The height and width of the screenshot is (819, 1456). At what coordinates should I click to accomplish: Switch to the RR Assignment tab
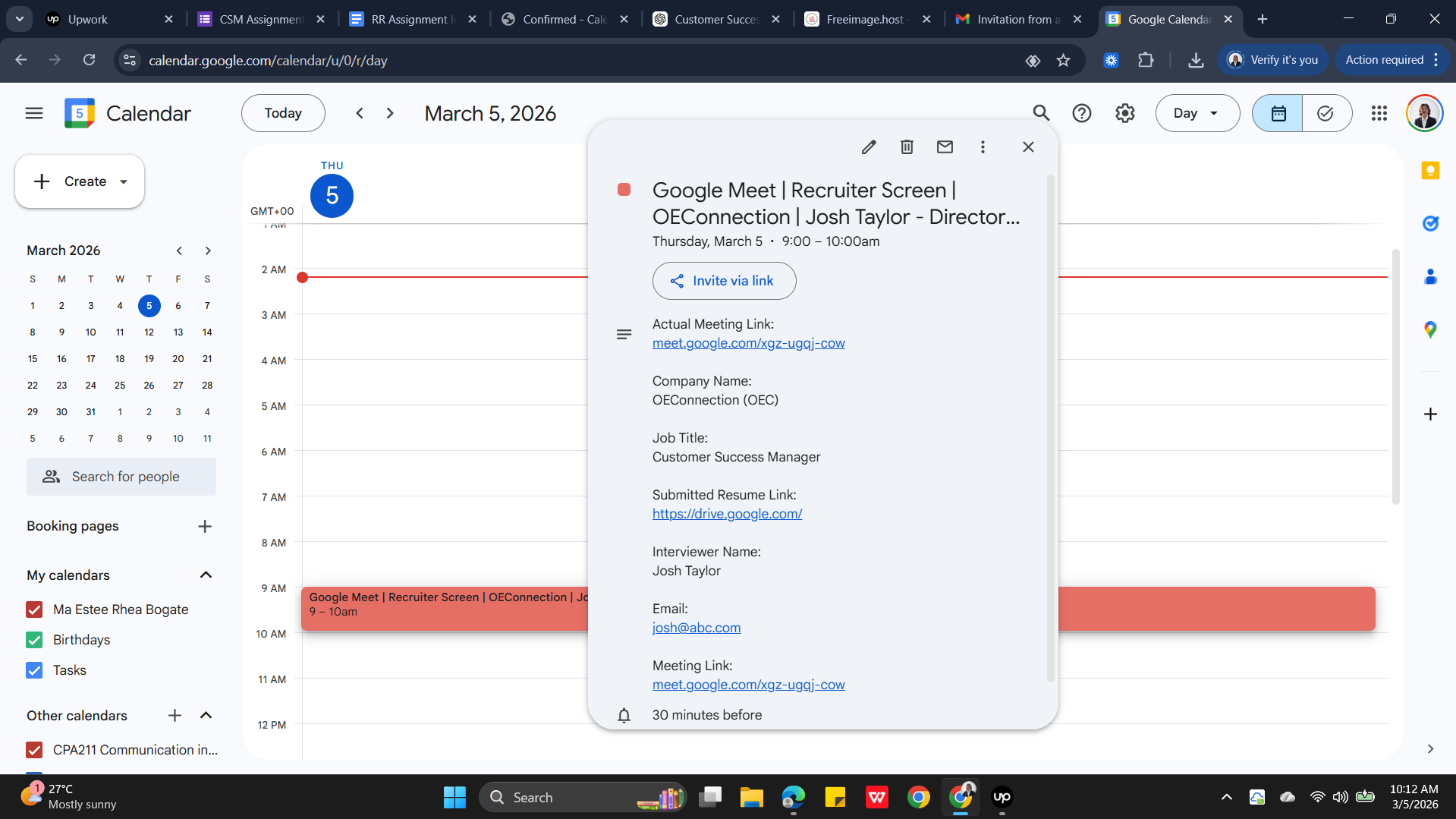click(x=413, y=19)
